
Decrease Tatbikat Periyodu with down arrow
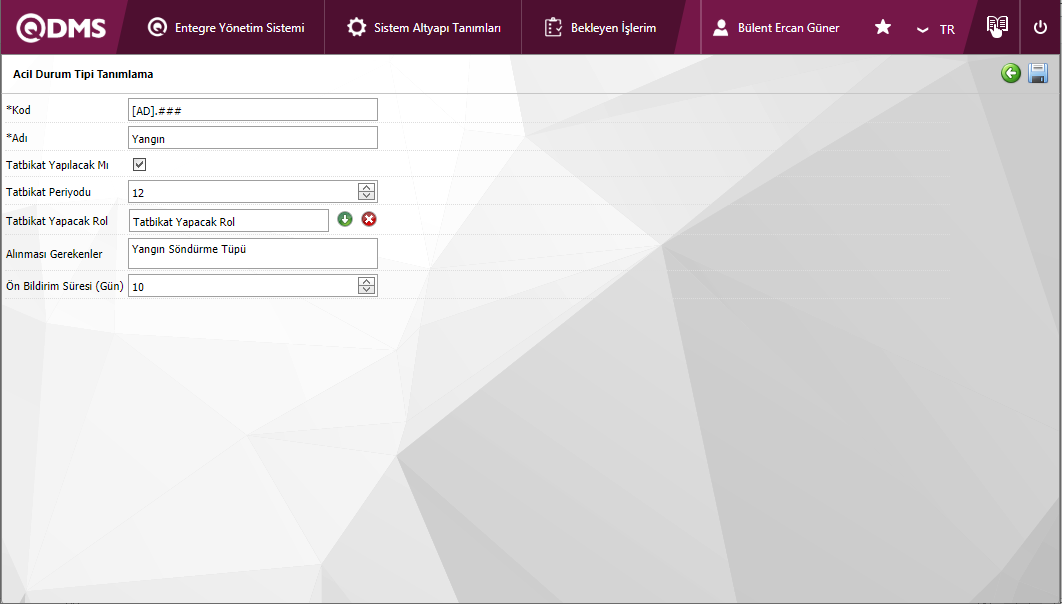click(x=366, y=196)
